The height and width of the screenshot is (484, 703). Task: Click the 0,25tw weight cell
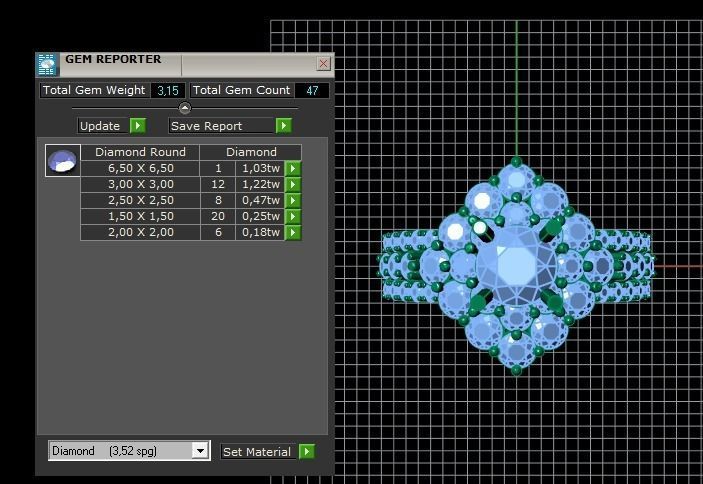coord(260,216)
